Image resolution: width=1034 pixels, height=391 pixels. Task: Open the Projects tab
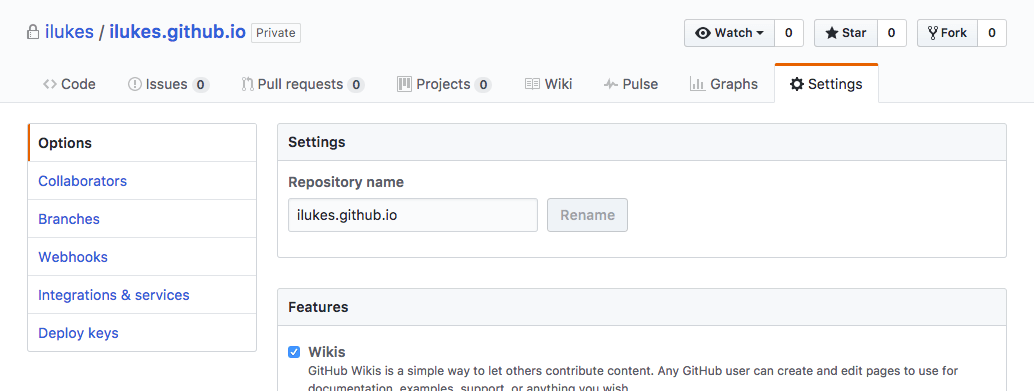444,84
